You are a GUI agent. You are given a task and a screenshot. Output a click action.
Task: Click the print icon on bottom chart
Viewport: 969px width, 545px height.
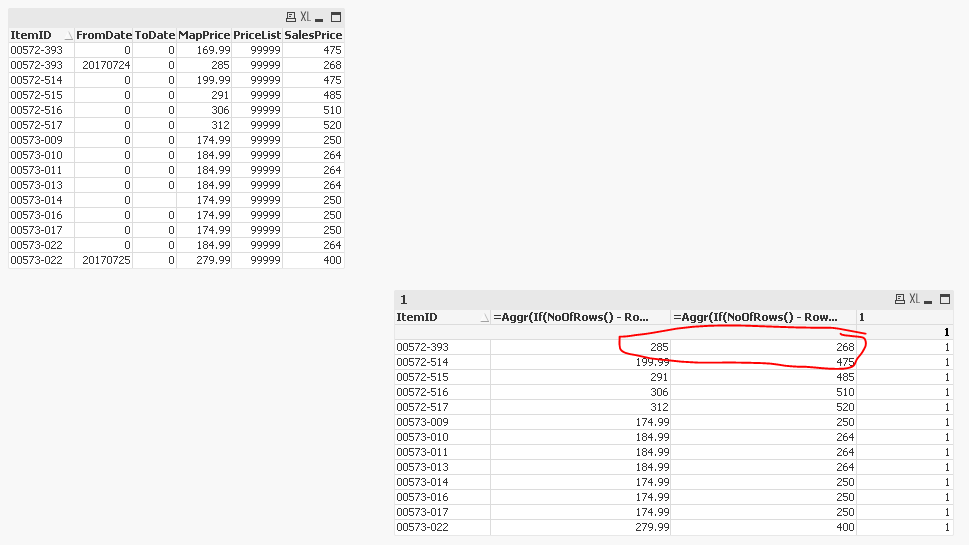pos(900,300)
